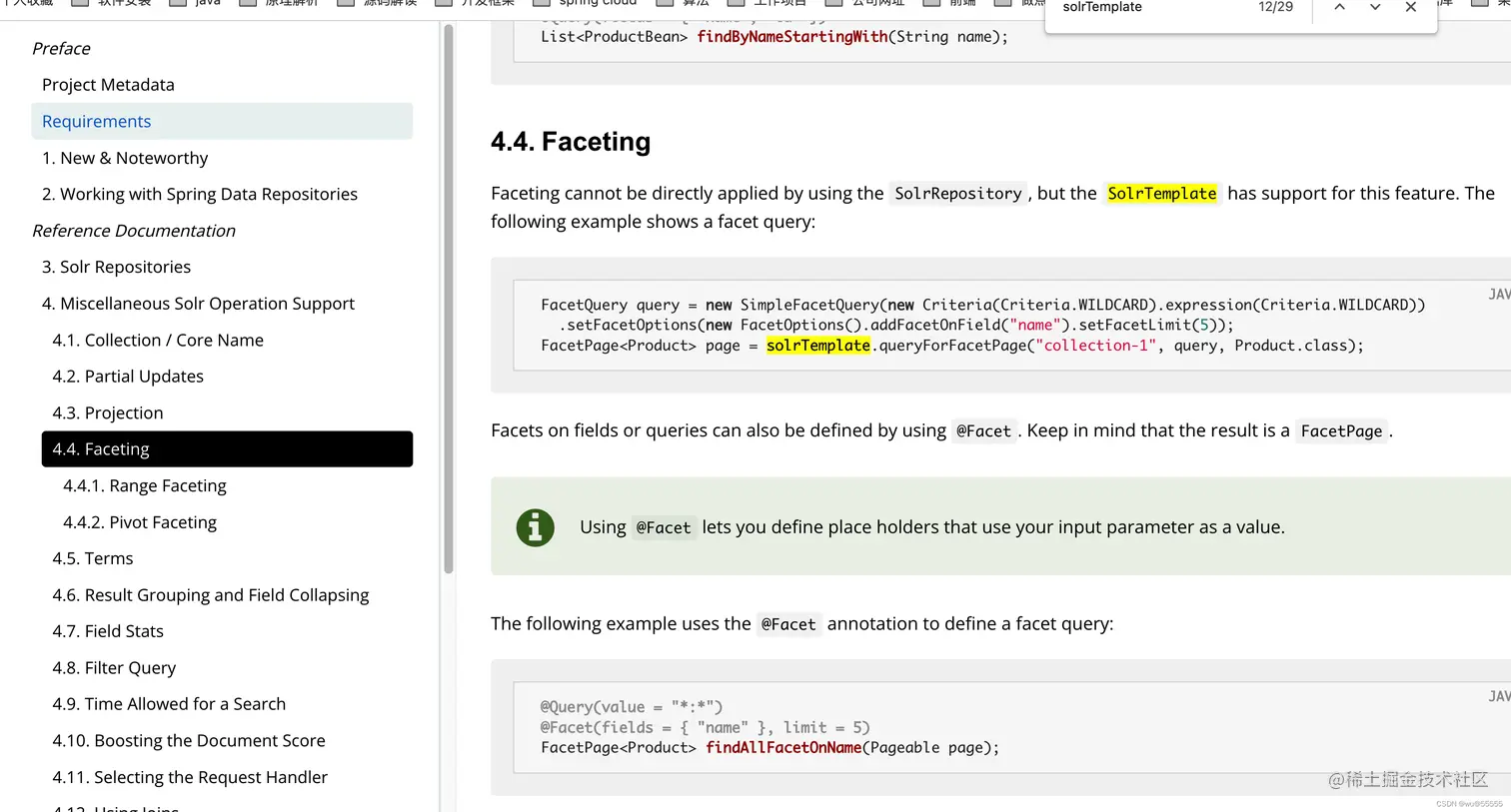Click @Facet code term in annotation sentence
Viewport: 1511px width, 812px height.
[x=788, y=625]
